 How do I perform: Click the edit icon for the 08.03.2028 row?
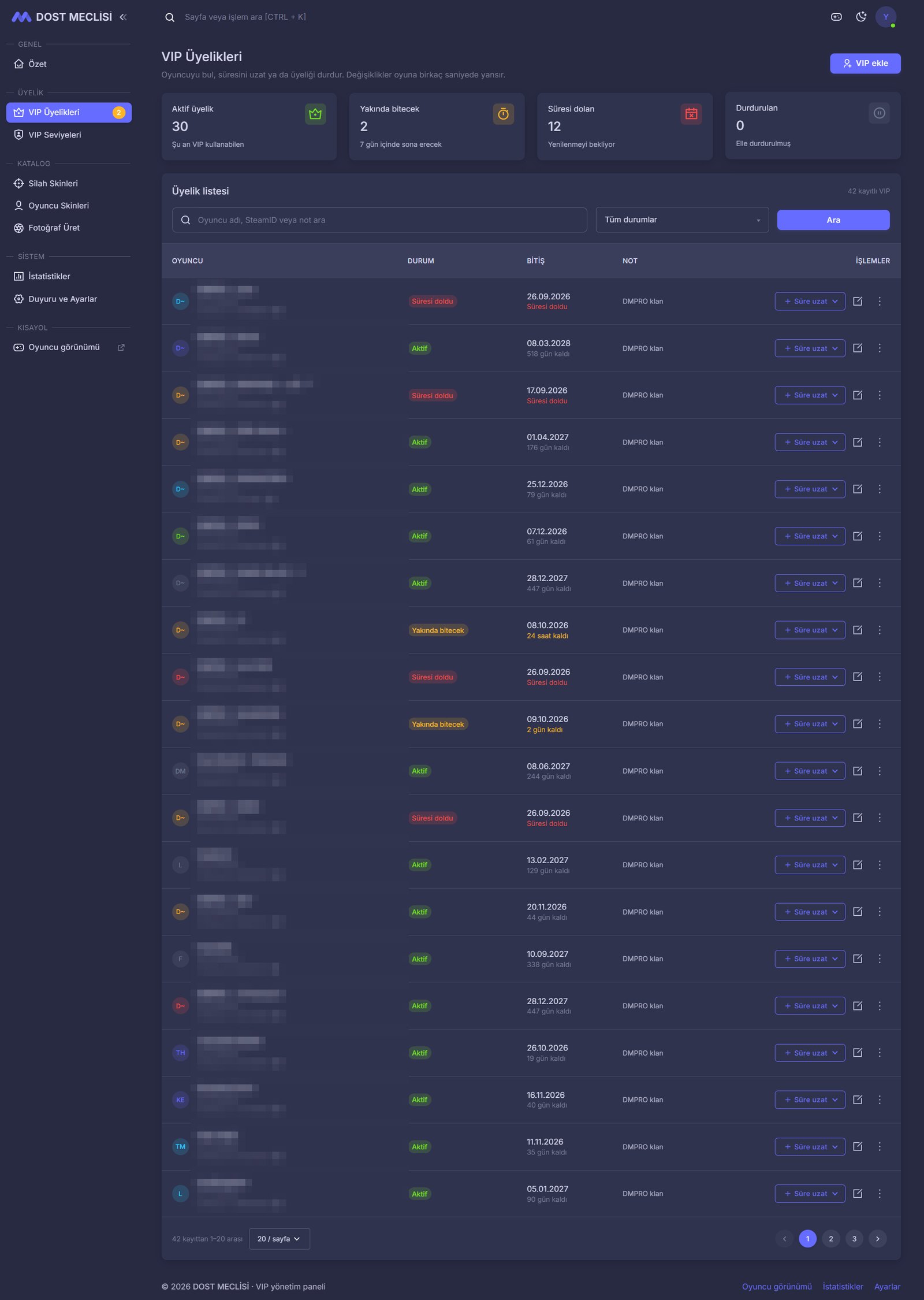(x=858, y=348)
